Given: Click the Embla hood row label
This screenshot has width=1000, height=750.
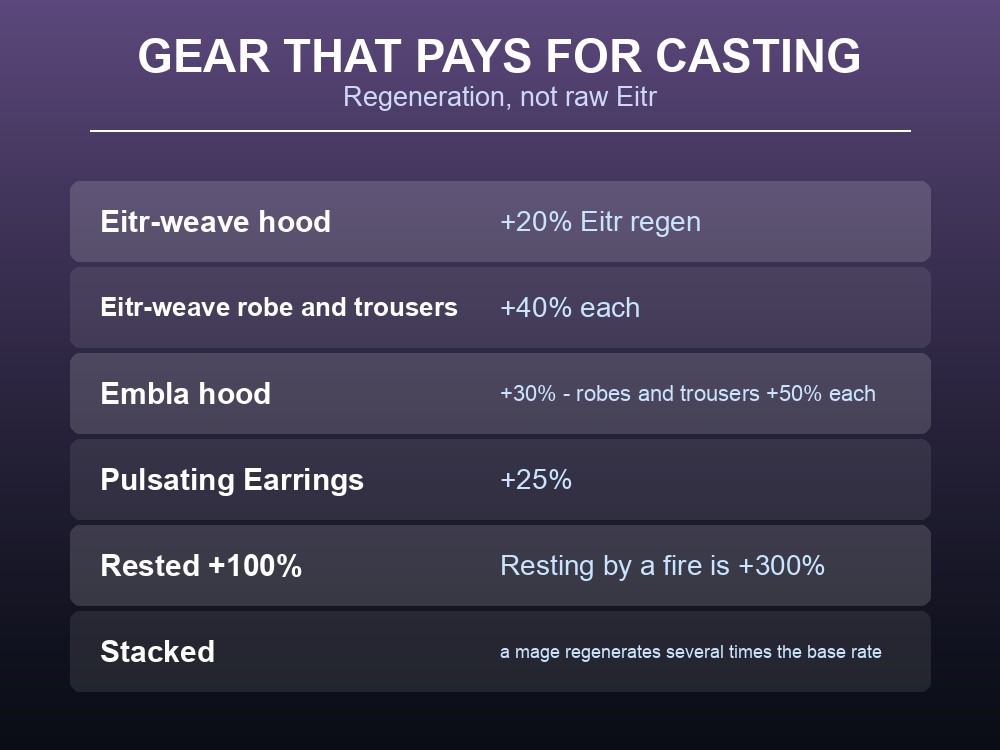Looking at the screenshot, I should coord(186,393).
